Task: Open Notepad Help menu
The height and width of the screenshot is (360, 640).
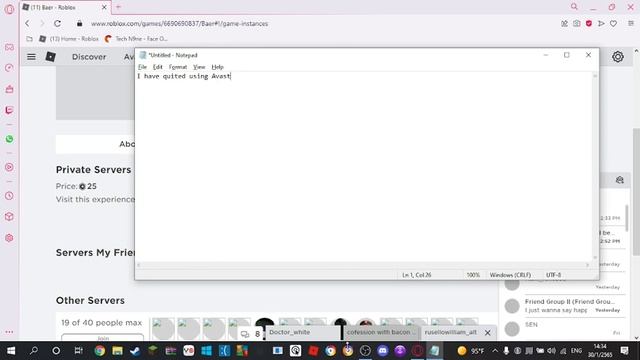Action: pos(217,67)
